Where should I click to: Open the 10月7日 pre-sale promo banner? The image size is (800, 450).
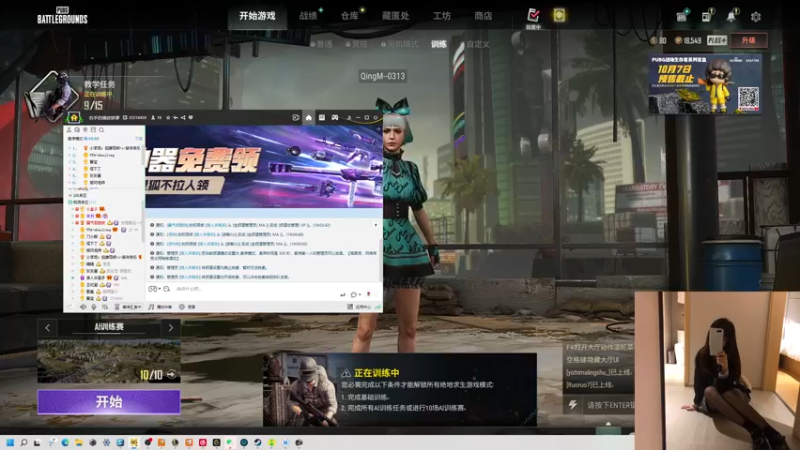[705, 84]
